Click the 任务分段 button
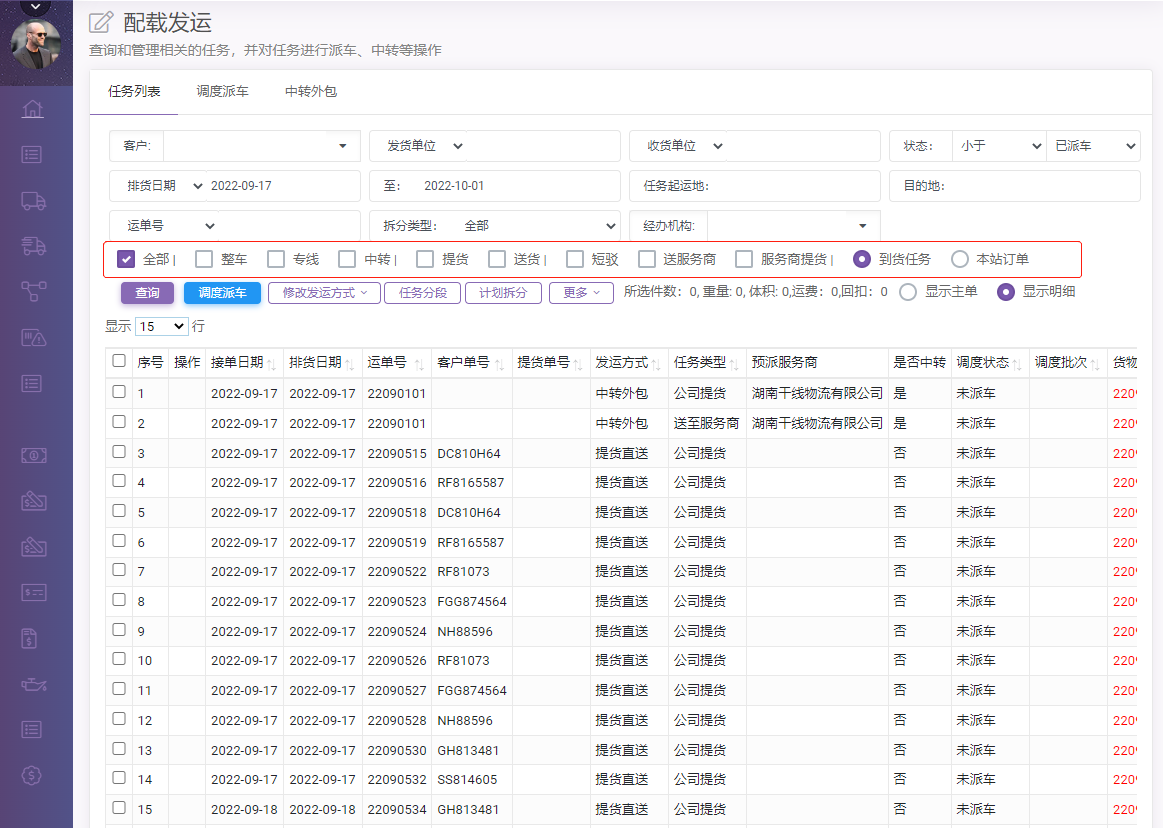 click(x=422, y=293)
